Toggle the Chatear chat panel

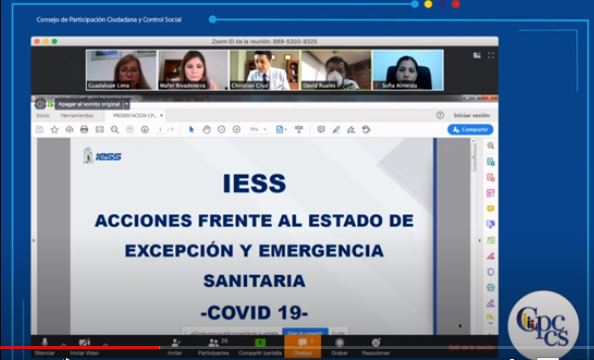(x=303, y=346)
